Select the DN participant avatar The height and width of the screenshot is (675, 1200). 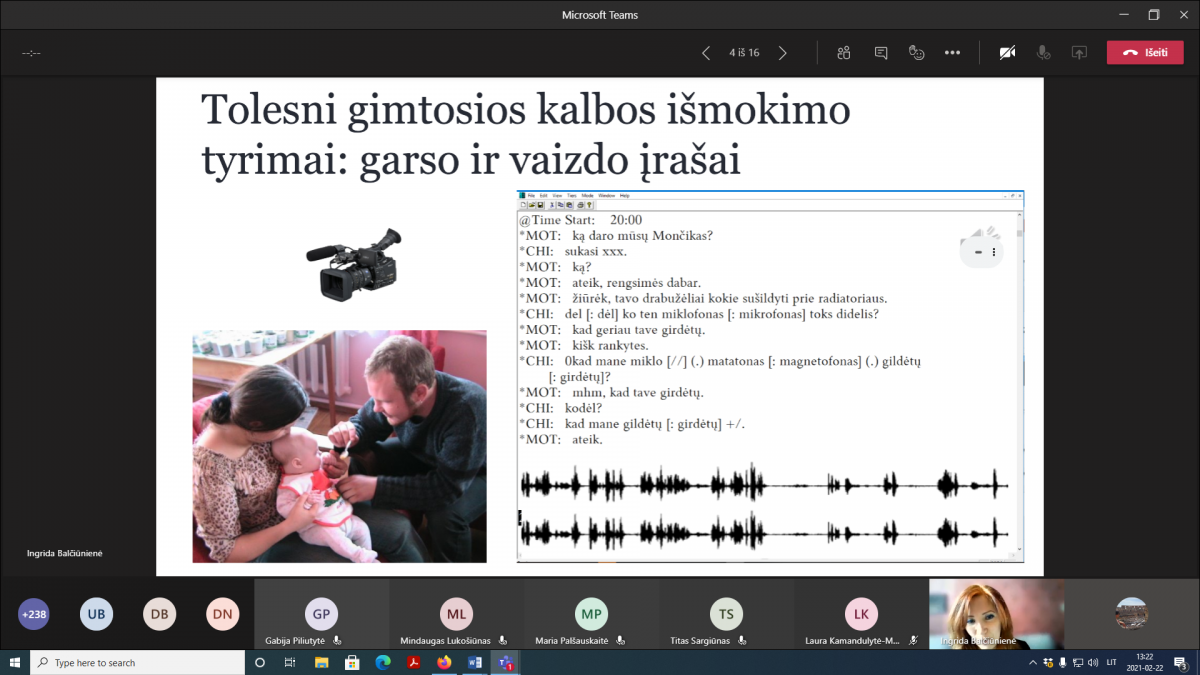click(x=222, y=614)
